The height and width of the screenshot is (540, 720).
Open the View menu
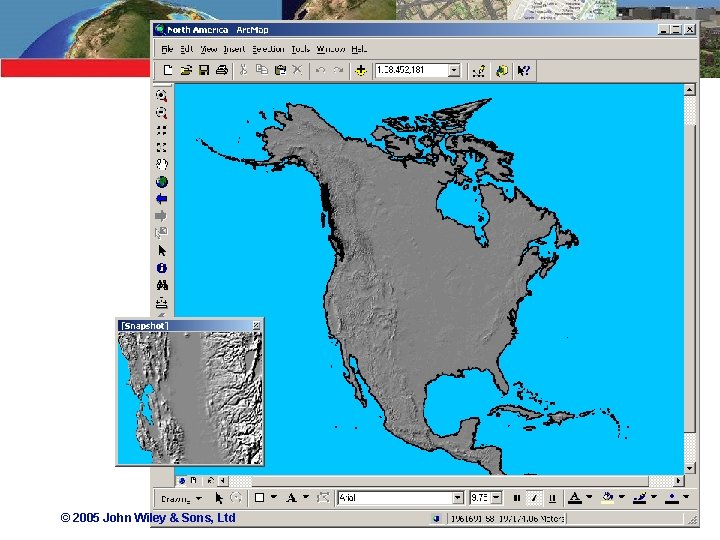pyautogui.click(x=208, y=49)
